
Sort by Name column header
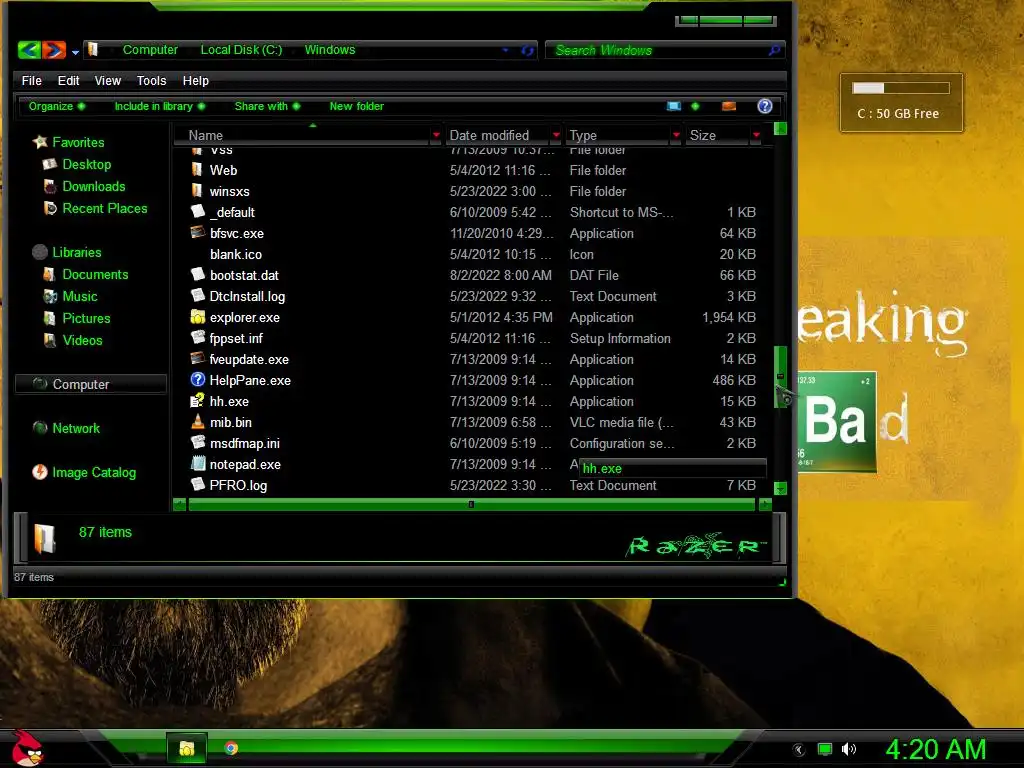(x=206, y=135)
